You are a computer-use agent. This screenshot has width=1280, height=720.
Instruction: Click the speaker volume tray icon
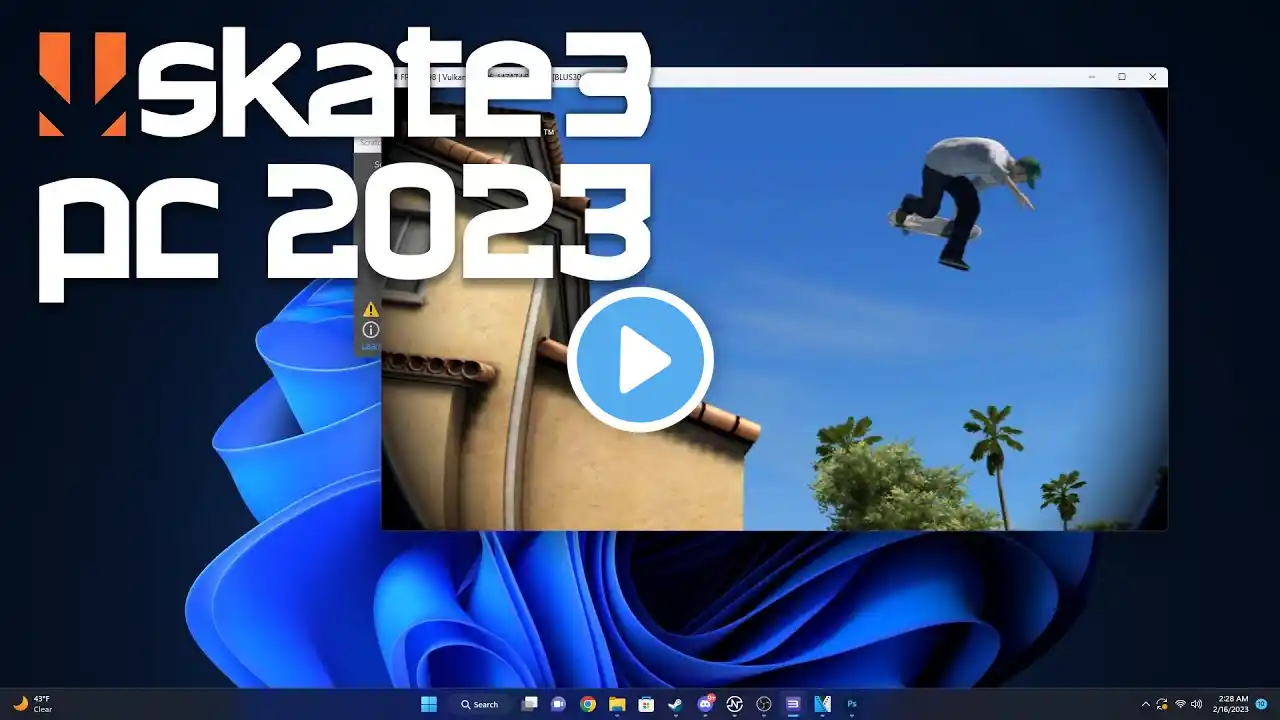coord(1197,704)
